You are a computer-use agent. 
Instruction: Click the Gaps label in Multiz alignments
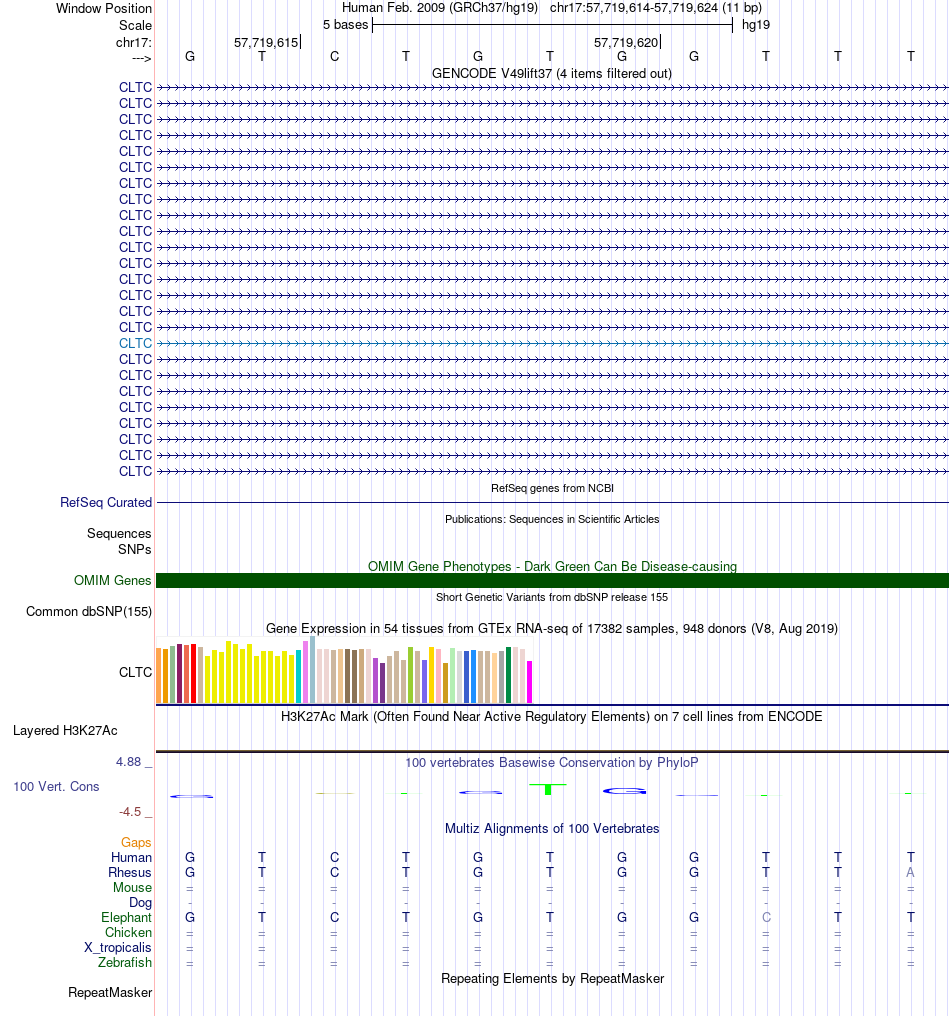[x=136, y=842]
